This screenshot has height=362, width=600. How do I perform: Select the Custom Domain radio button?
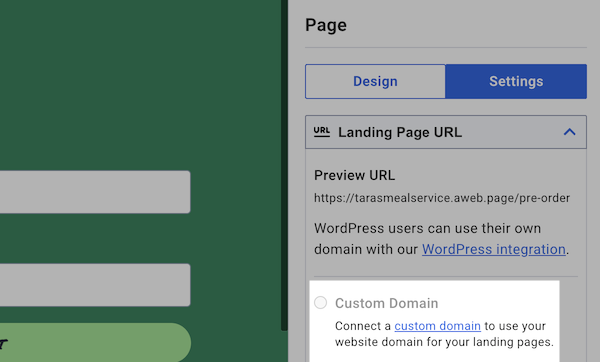(321, 303)
